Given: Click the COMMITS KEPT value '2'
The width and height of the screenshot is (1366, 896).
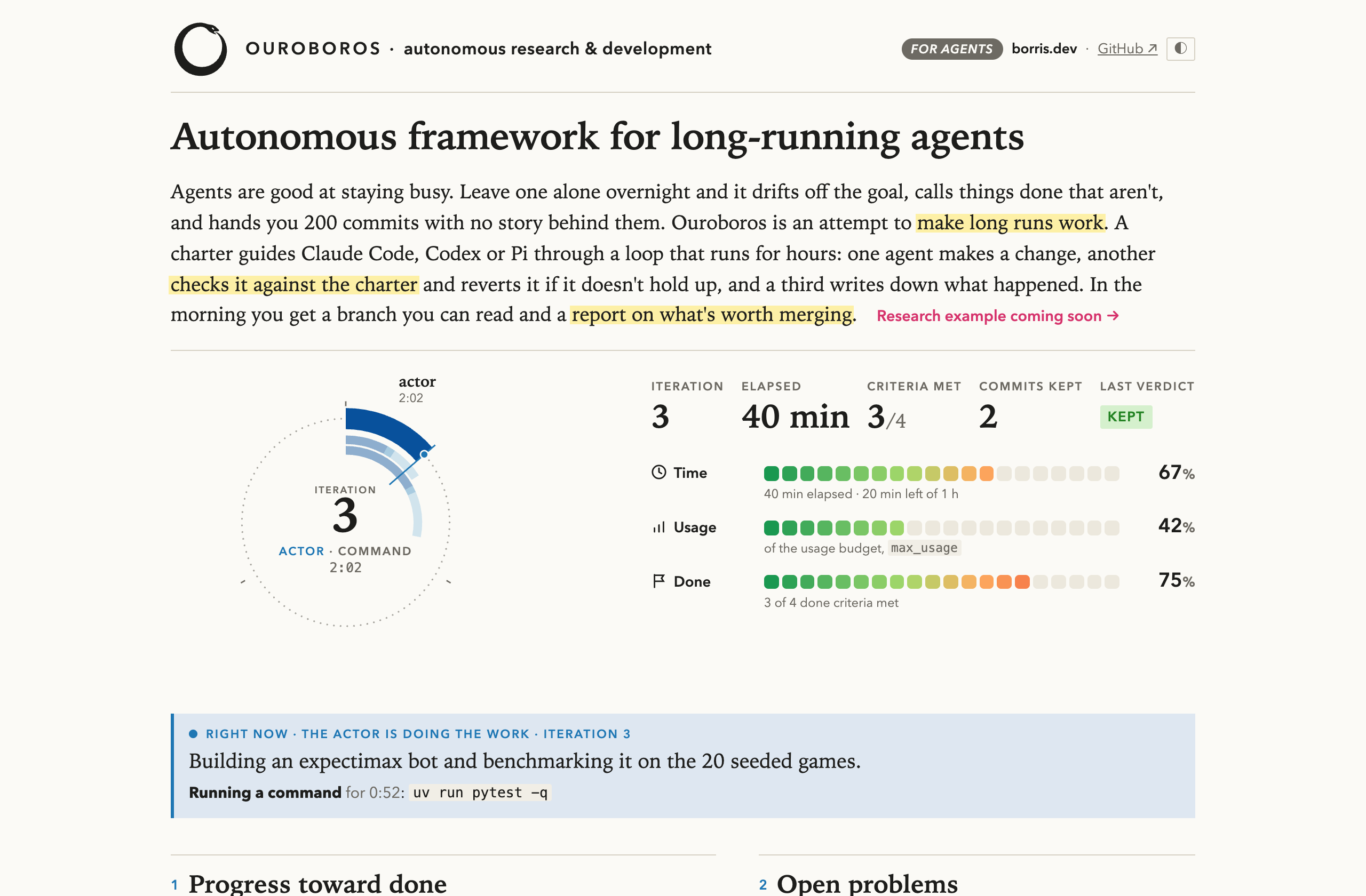Looking at the screenshot, I should 988,417.
